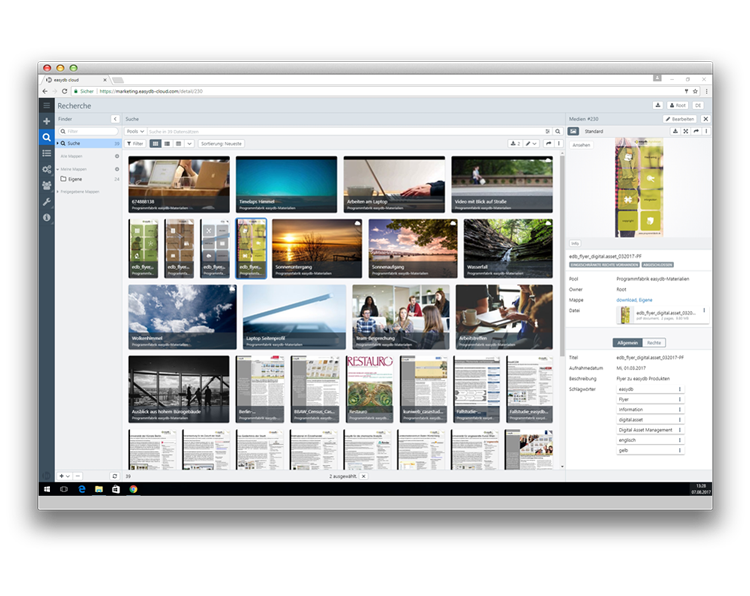Open the file options menu in Datei row
Viewport: 750px width, 596px height.
[x=704, y=310]
